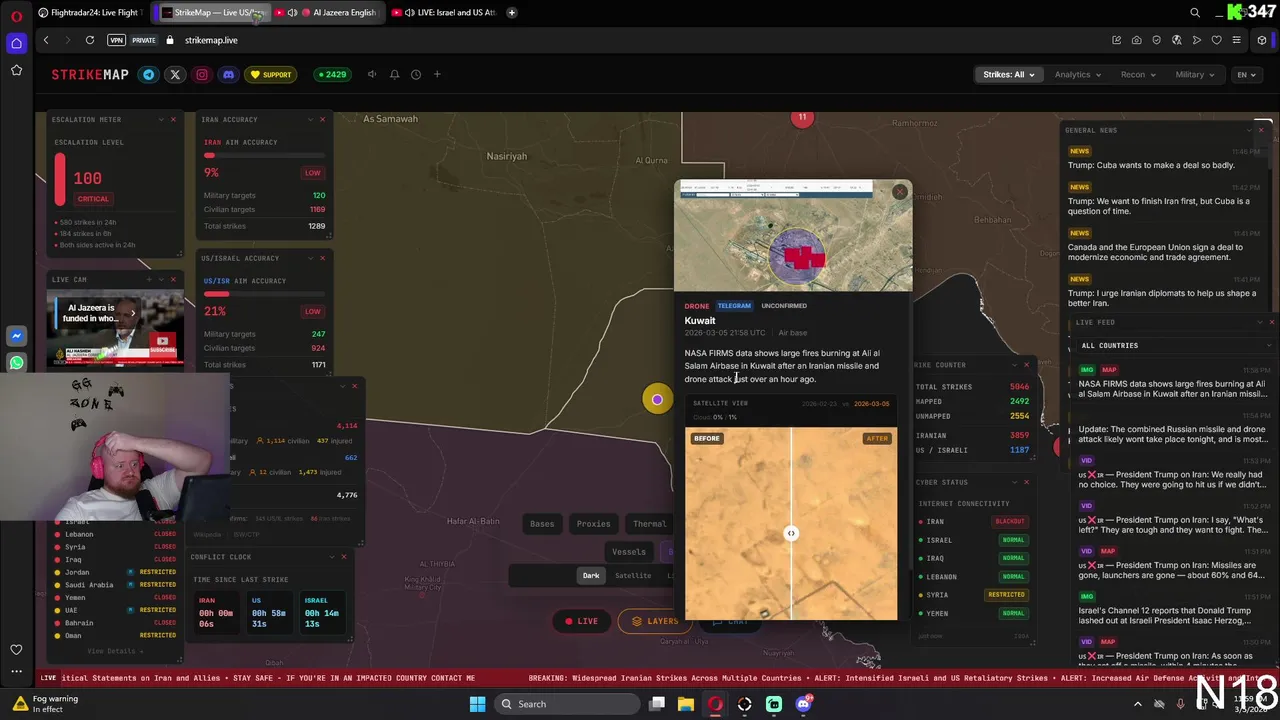Click the before/after satellite comparison handle
The height and width of the screenshot is (720, 1280).
[791, 533]
